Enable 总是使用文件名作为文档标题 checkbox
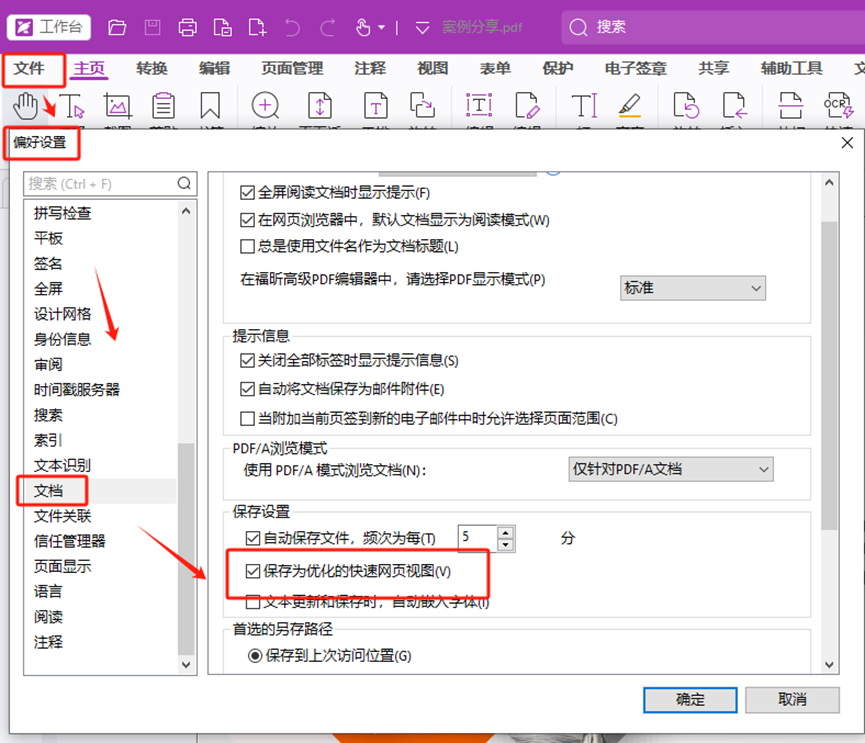The image size is (865, 743). pyautogui.click(x=249, y=246)
